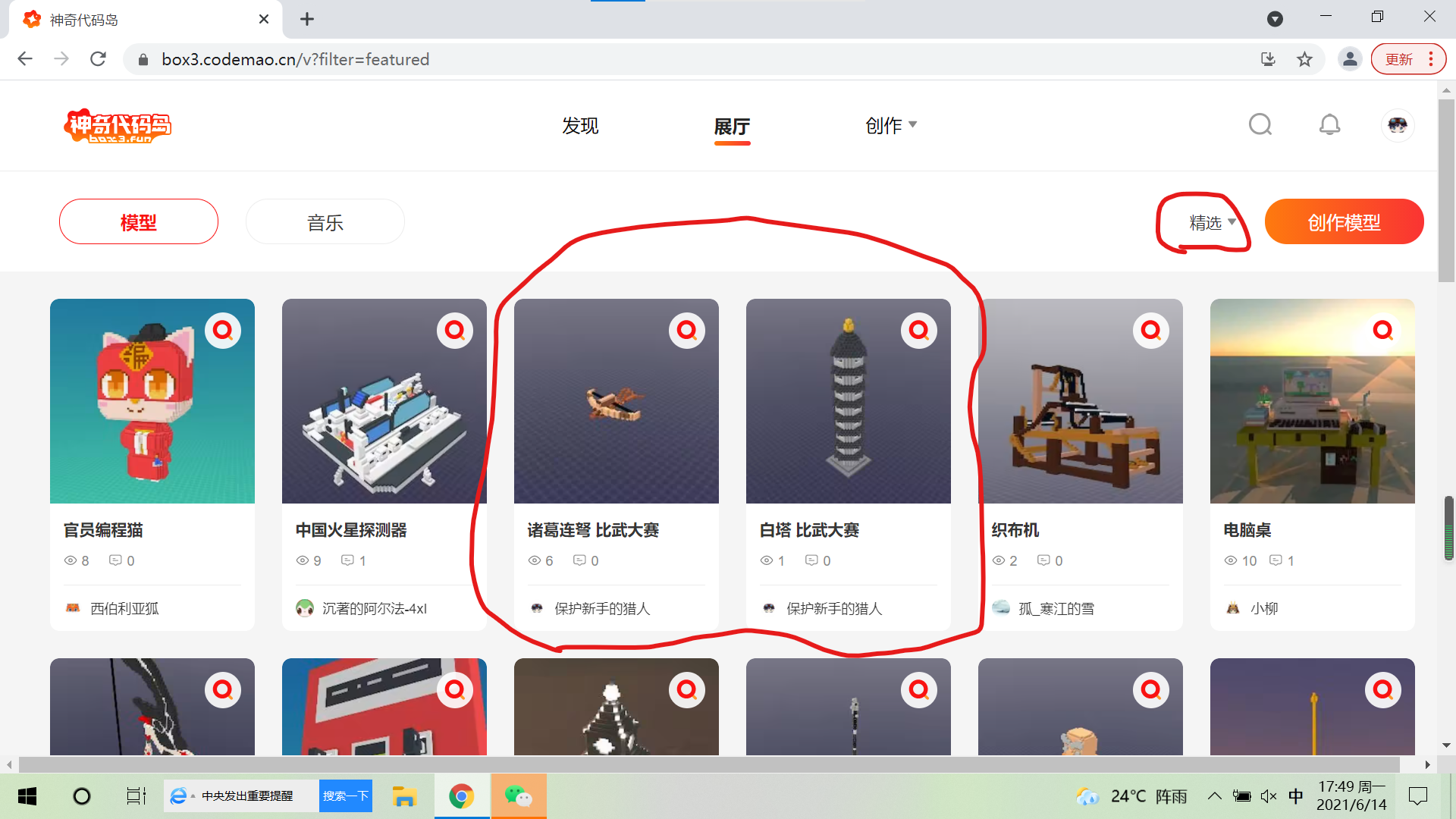Click 搜索一下 button on taskbar
This screenshot has width=1456, height=819.
(346, 796)
